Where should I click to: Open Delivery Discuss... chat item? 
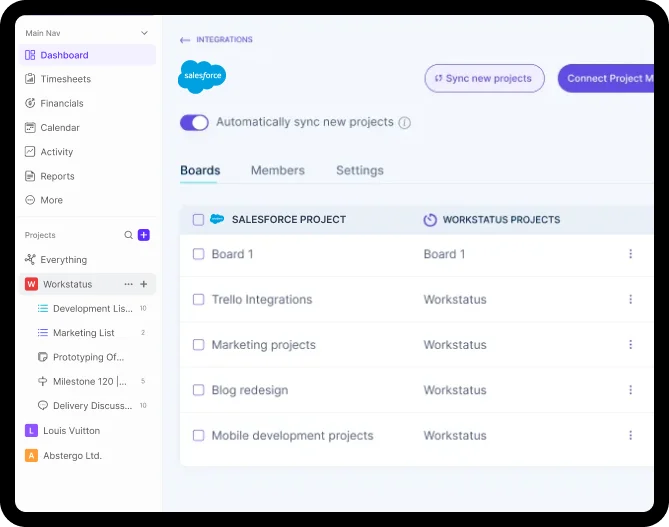(92, 406)
